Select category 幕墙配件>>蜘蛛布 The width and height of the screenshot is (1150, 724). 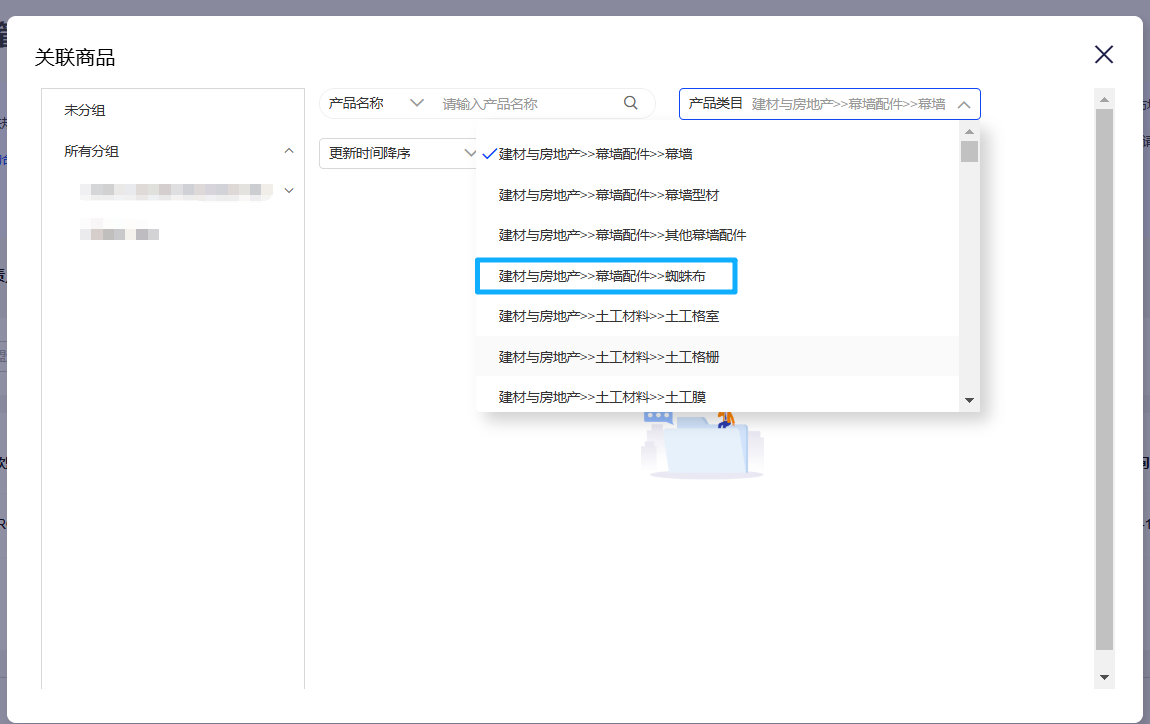coord(606,276)
